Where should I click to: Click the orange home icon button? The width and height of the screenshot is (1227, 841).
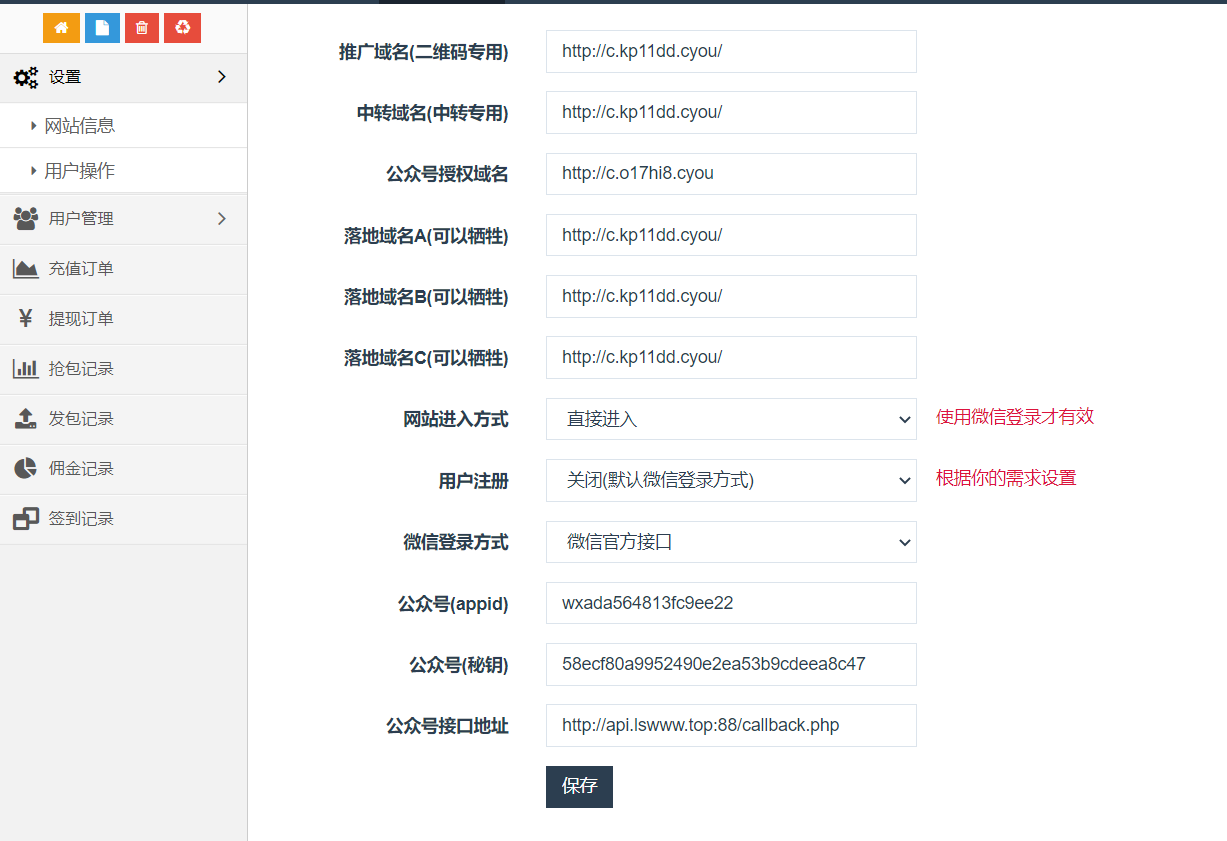(x=61, y=28)
